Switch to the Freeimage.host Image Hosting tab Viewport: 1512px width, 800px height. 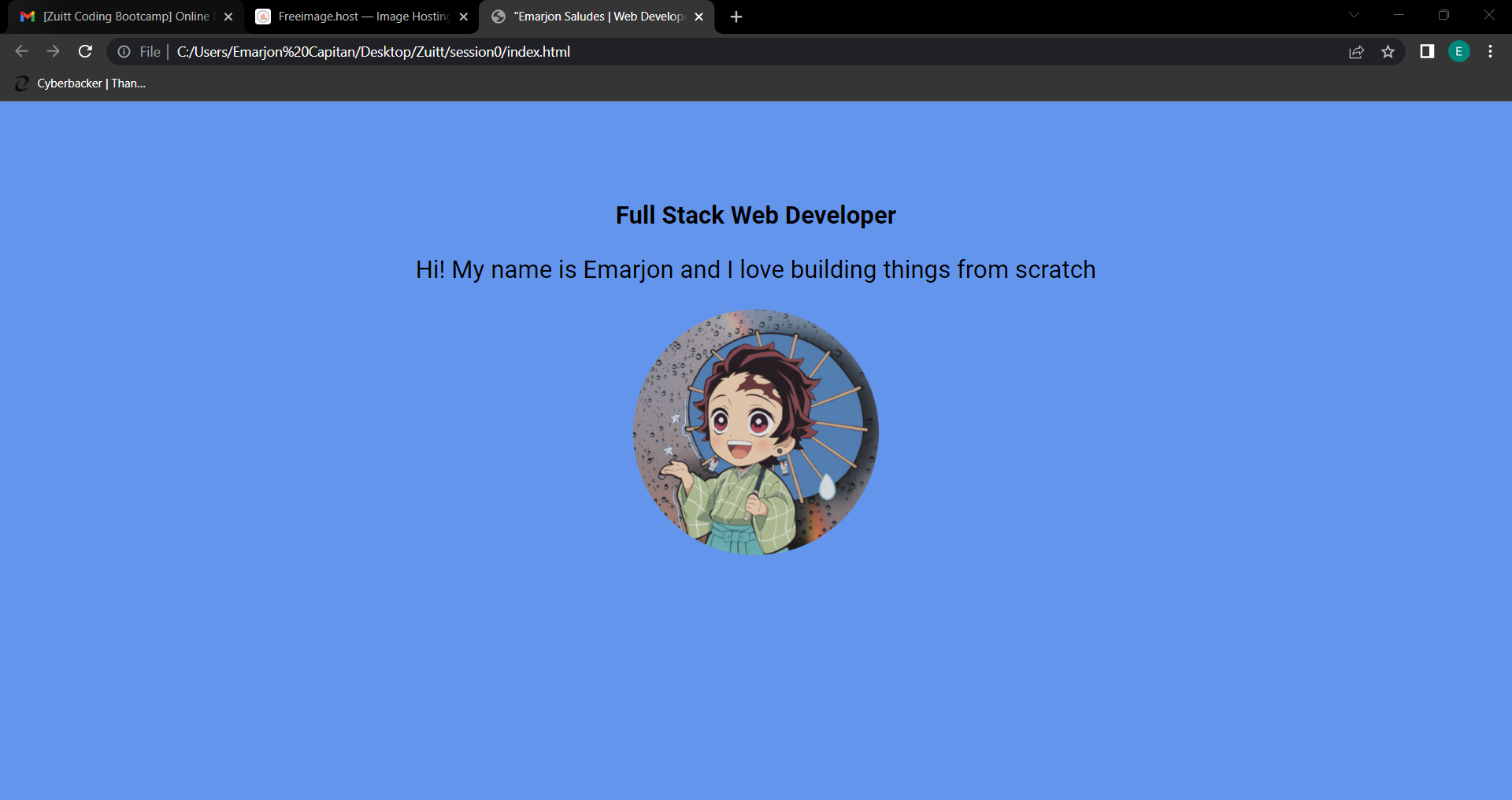click(361, 17)
